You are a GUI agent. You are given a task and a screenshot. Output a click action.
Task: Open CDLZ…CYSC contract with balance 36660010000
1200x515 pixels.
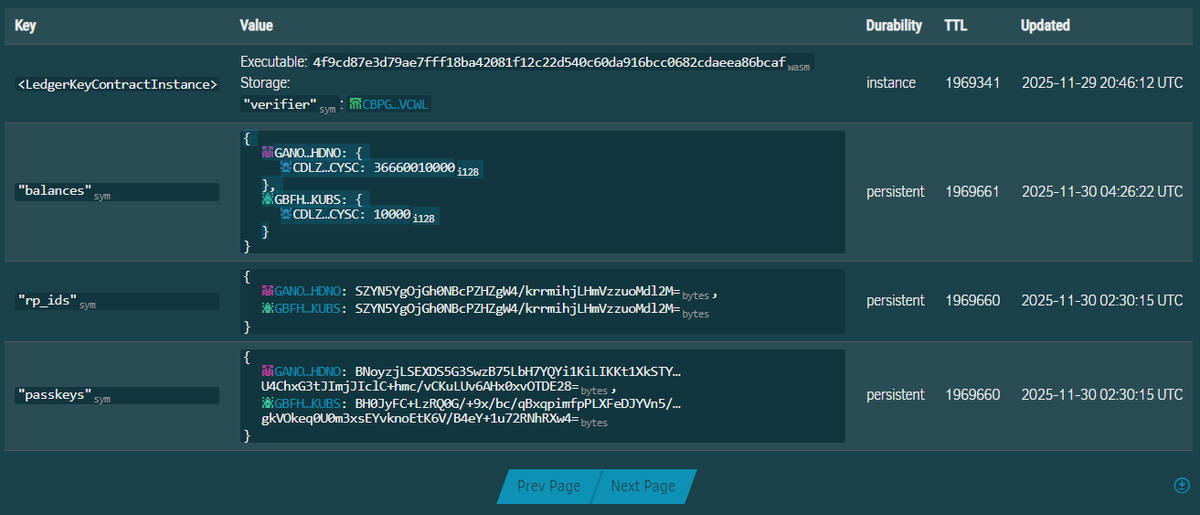(328, 168)
